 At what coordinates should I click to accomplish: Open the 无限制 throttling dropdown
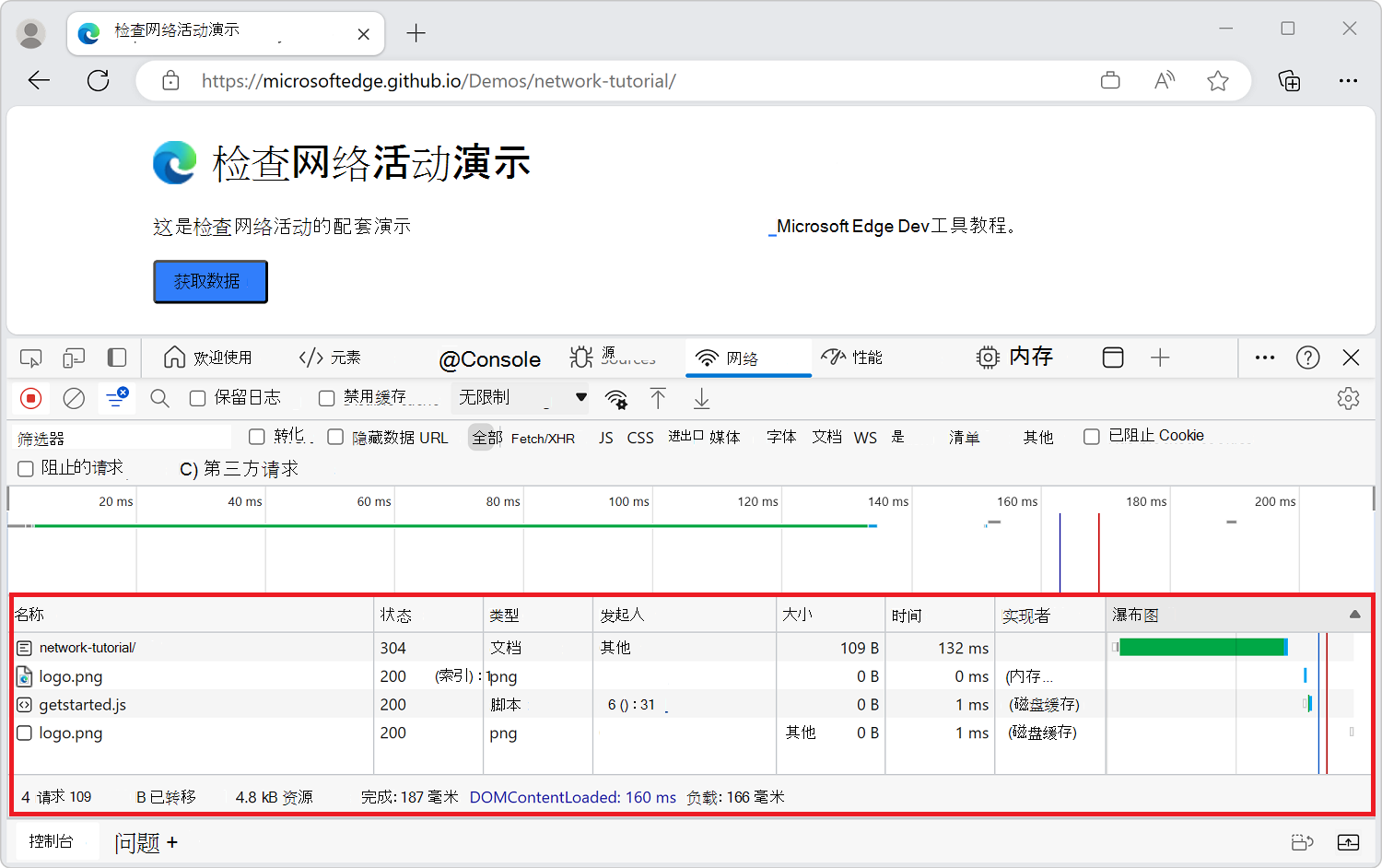[x=522, y=398]
